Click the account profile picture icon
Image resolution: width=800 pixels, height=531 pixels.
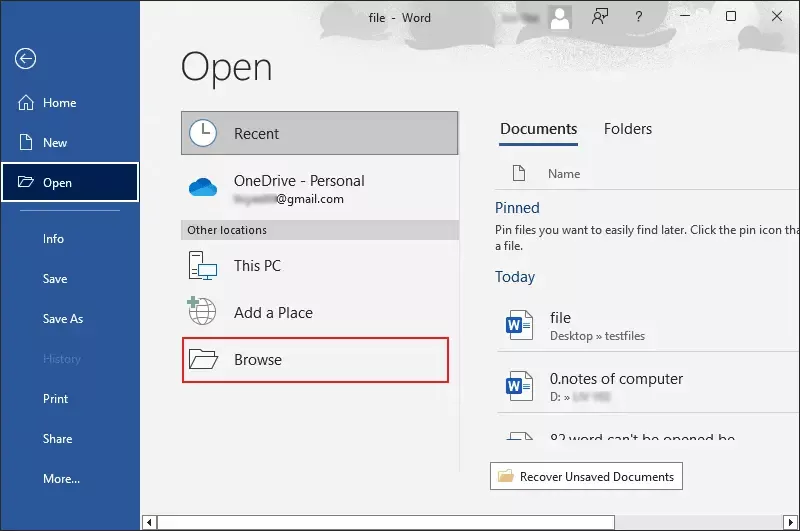(560, 18)
